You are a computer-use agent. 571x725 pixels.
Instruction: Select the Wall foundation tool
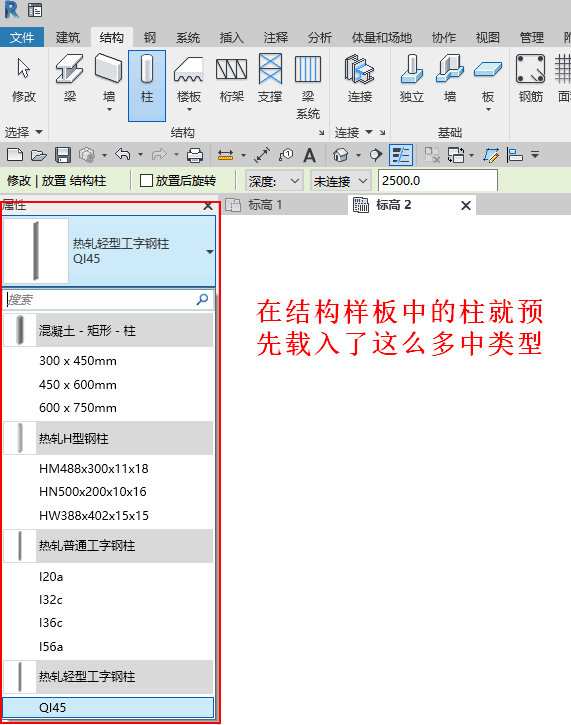pyautogui.click(x=450, y=80)
